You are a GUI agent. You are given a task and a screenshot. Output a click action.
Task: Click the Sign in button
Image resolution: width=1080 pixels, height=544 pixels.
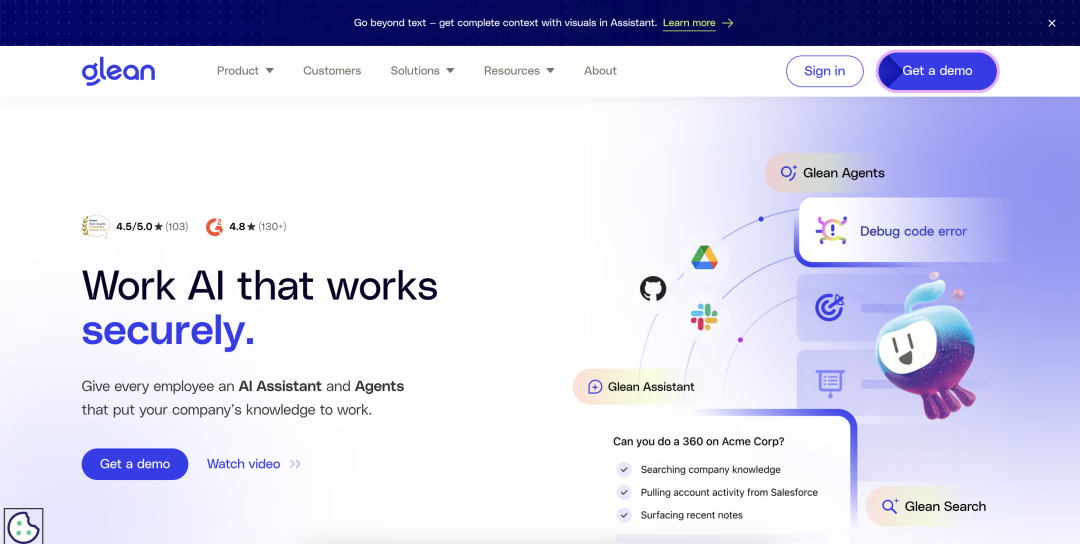click(824, 71)
